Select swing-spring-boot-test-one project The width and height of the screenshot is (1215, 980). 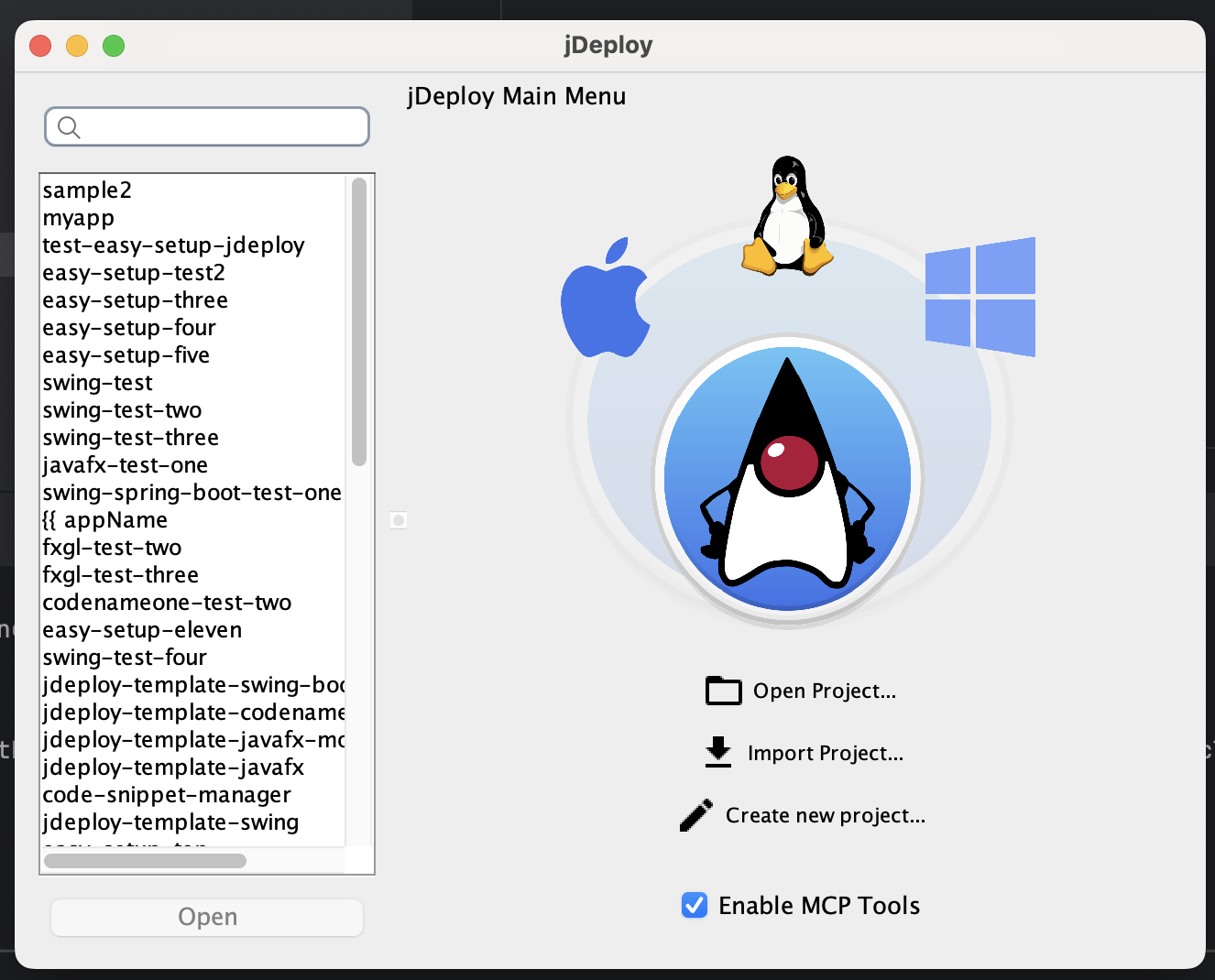tap(193, 493)
